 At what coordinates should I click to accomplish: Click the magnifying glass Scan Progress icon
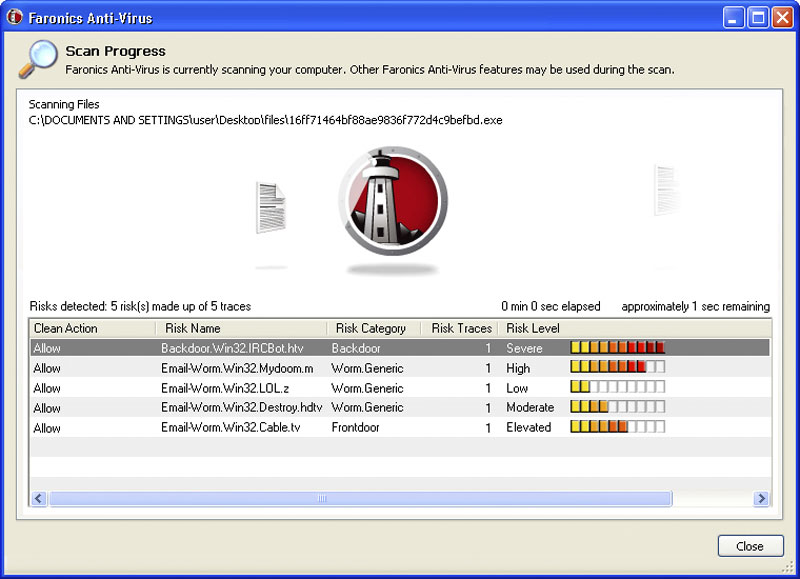click(38, 59)
